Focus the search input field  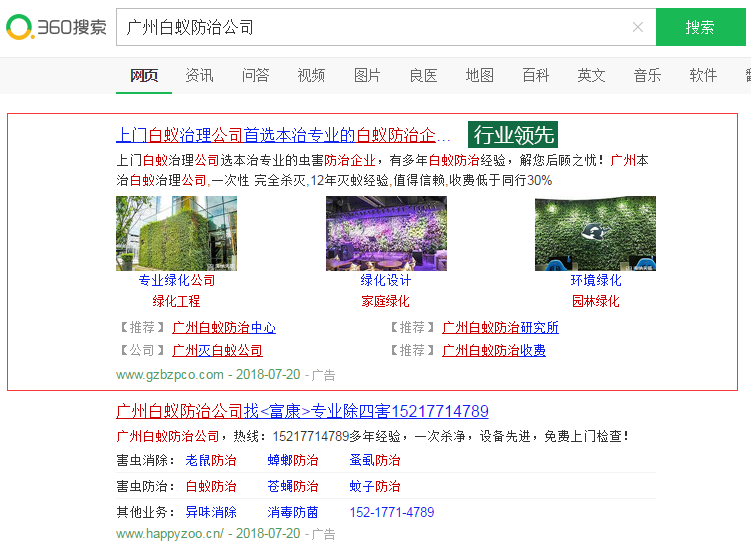coord(386,27)
